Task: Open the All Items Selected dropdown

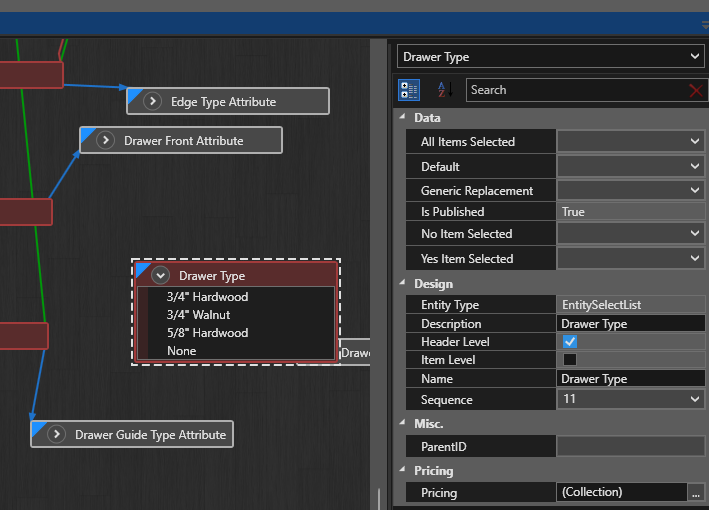Action: click(x=695, y=142)
